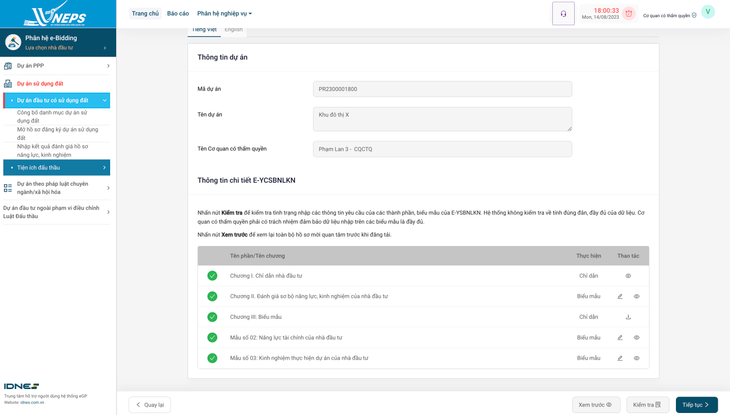View Chương II using the eye icon
The image size is (730, 415).
point(636,296)
